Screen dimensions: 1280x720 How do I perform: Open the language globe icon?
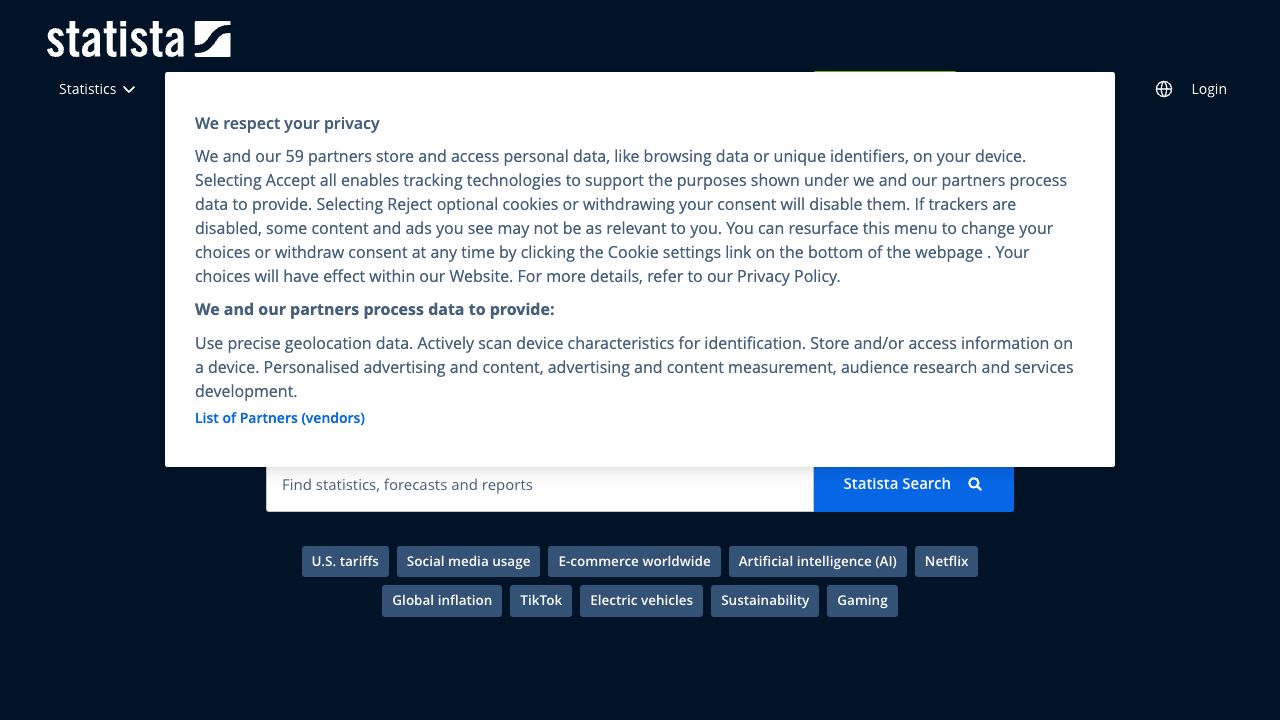pos(1164,89)
